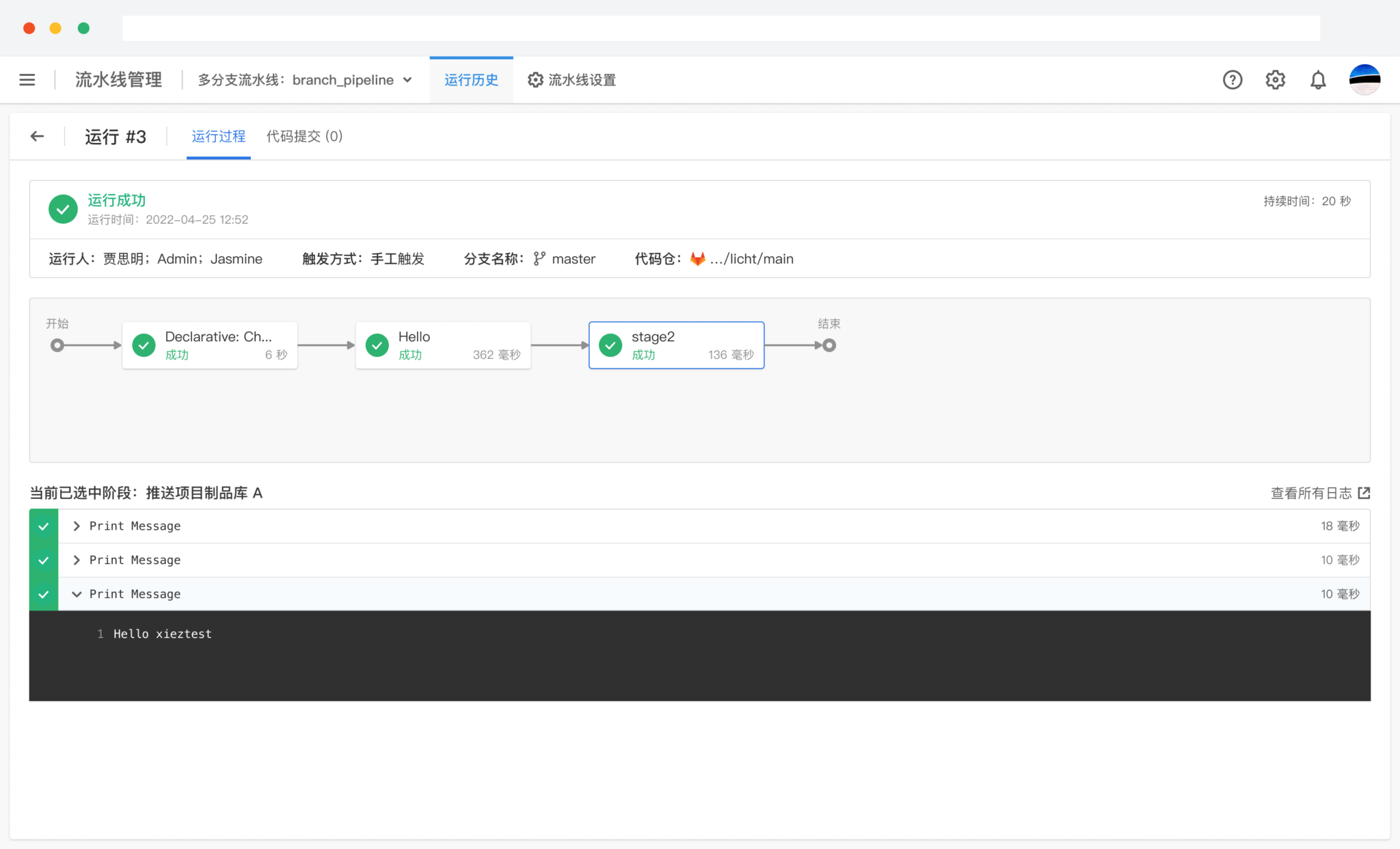Click the help question mark icon
This screenshot has width=1400, height=849.
point(1232,80)
